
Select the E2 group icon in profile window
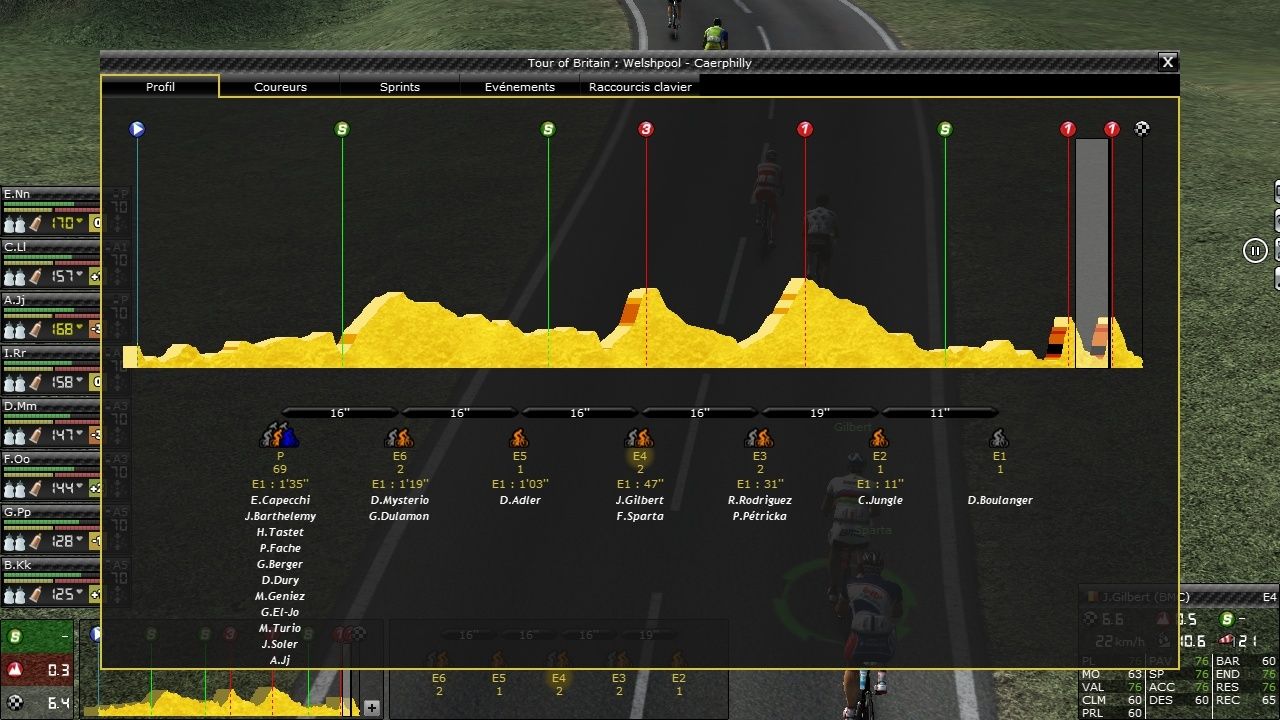880,437
